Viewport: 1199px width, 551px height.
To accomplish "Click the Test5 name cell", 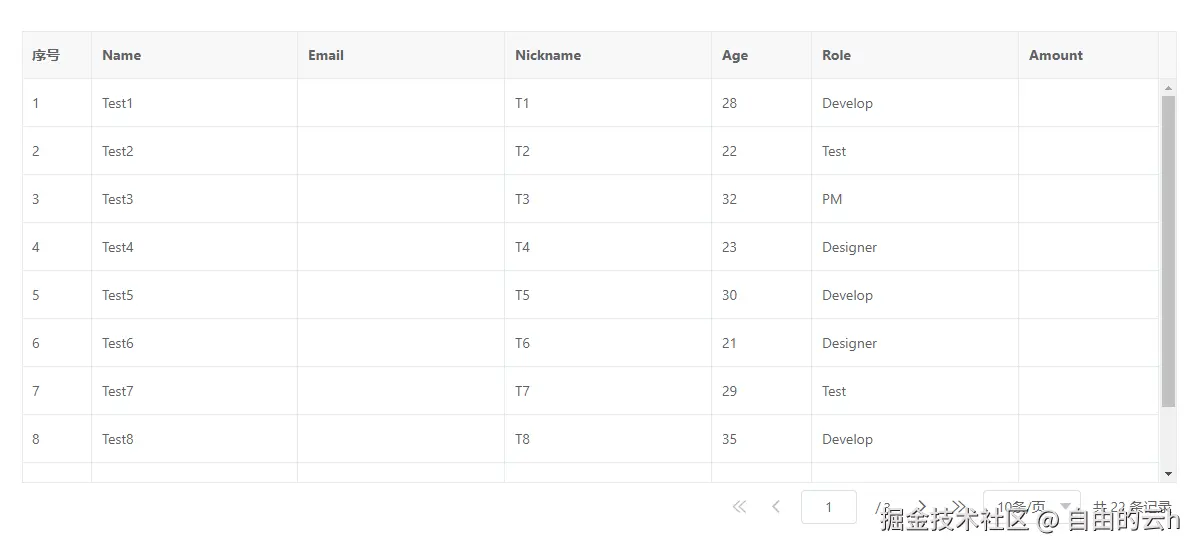I will [x=118, y=295].
